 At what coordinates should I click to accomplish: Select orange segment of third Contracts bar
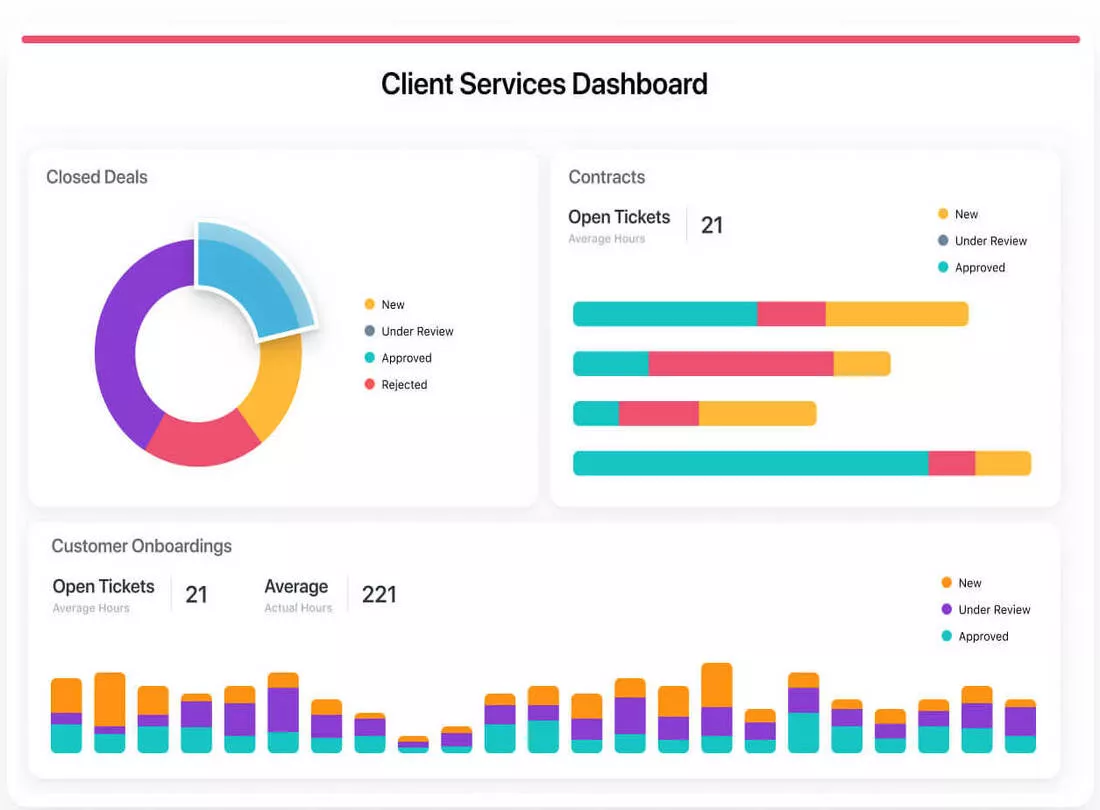click(x=758, y=413)
